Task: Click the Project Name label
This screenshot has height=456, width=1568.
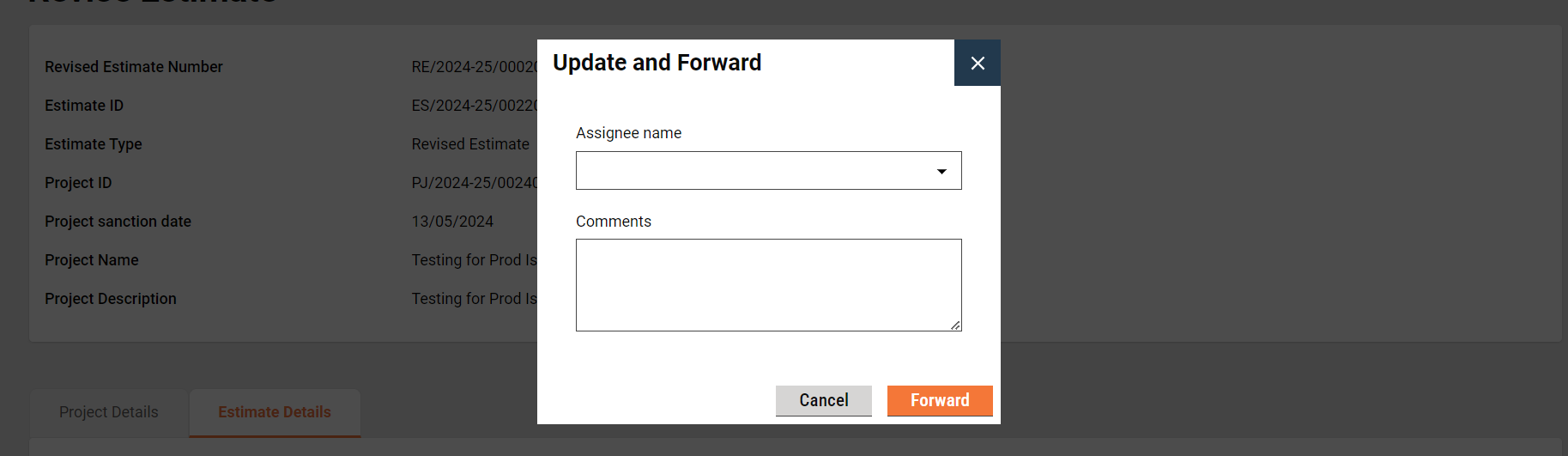Action: click(x=92, y=260)
